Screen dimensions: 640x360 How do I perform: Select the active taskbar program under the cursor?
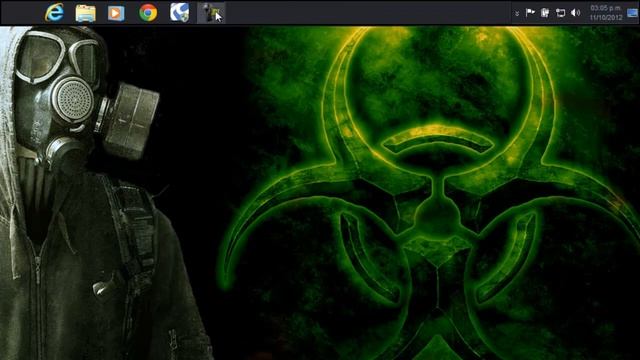(211, 13)
